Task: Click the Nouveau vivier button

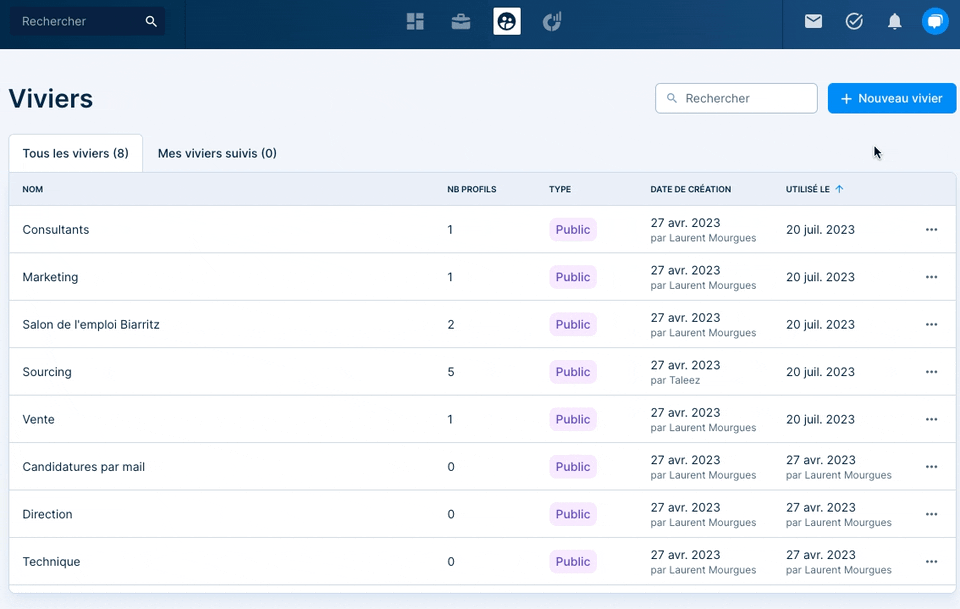Action: pyautogui.click(x=891, y=98)
